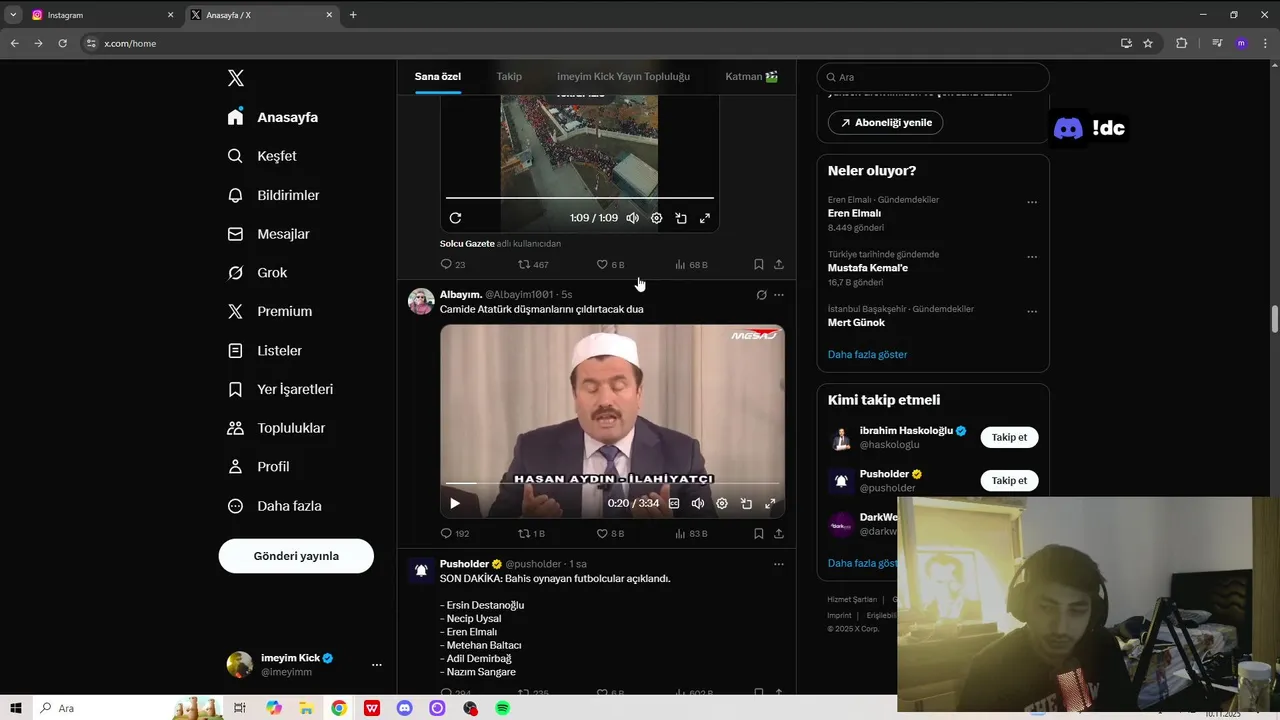Viewport: 1280px width, 720px height.
Task: Mute the top video volume icon
Action: pos(632,218)
